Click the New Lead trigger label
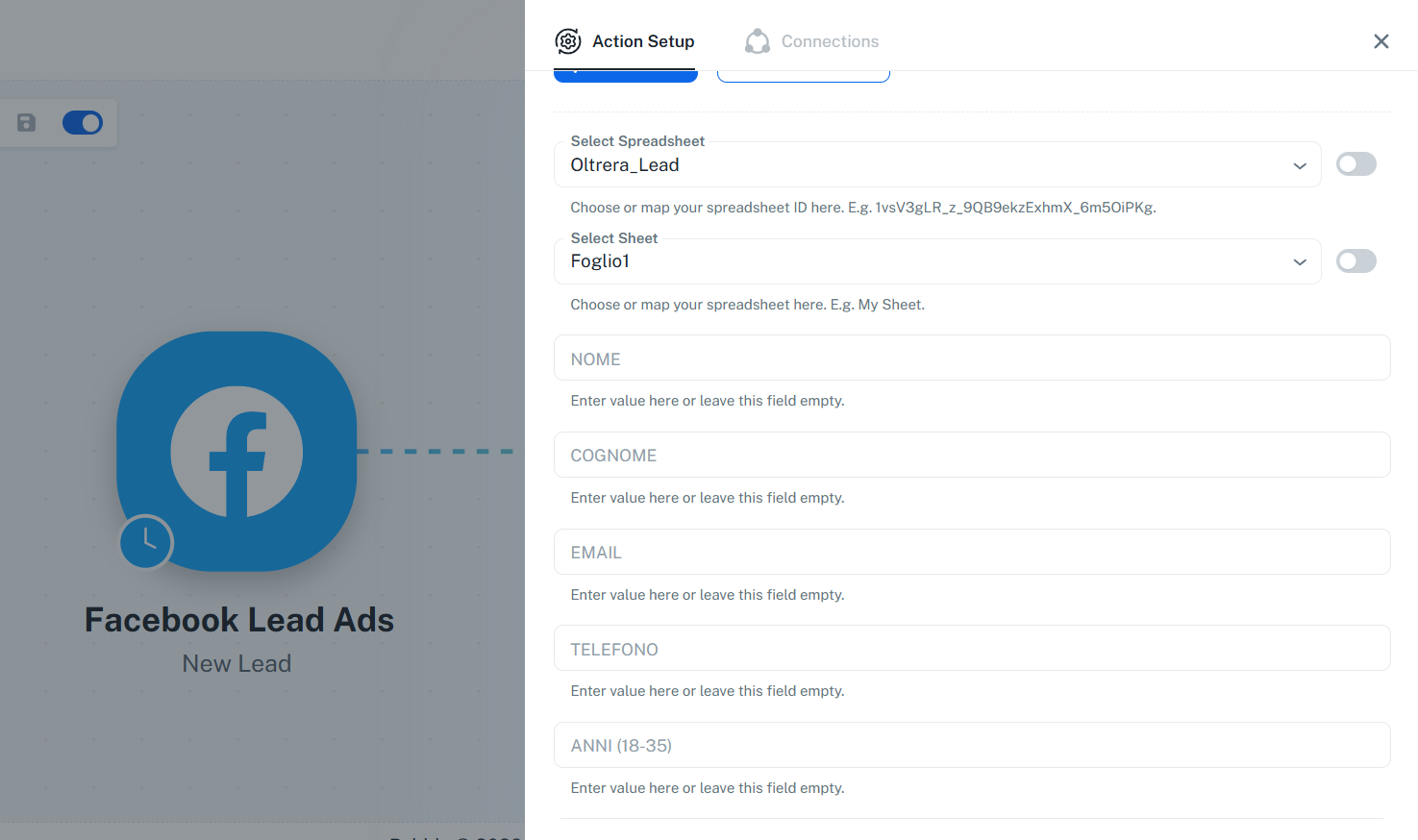Viewport: 1418px width, 840px height. [x=236, y=664]
